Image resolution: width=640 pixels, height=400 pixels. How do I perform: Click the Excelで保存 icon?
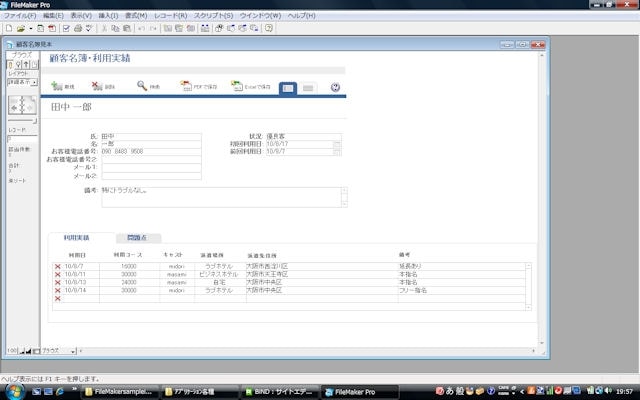click(237, 87)
